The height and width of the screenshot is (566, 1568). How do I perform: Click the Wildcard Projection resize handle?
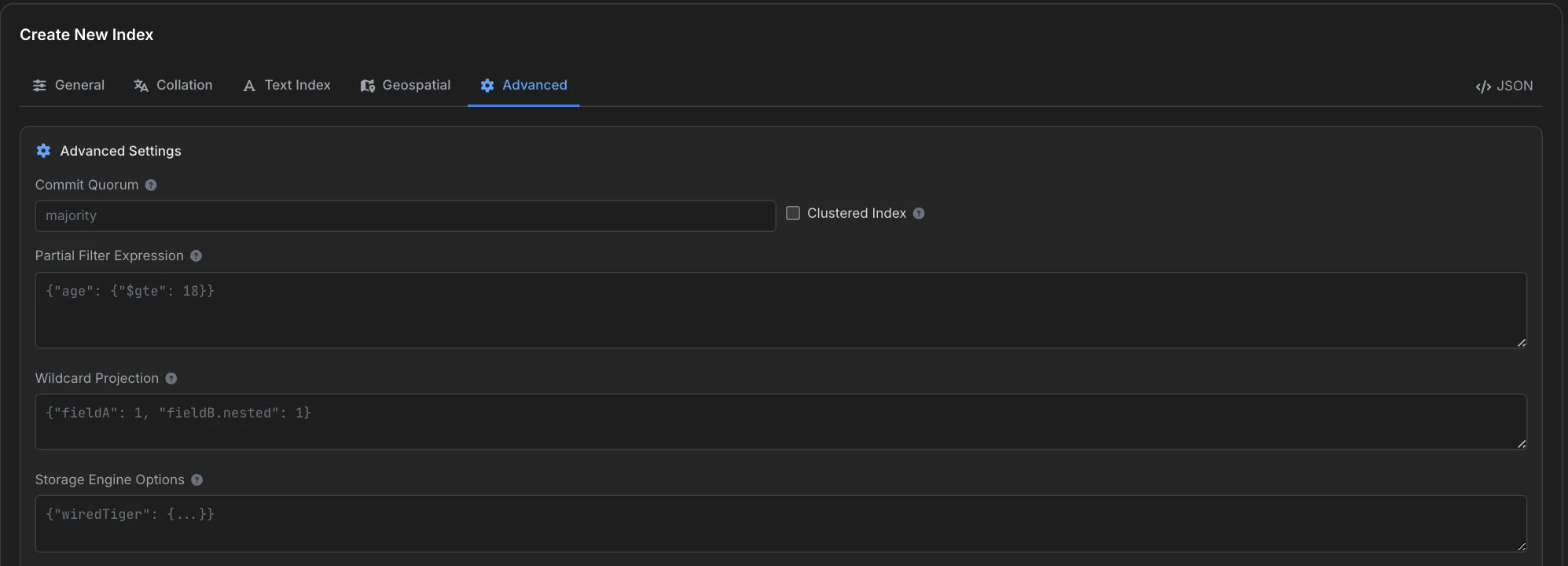[x=1522, y=444]
